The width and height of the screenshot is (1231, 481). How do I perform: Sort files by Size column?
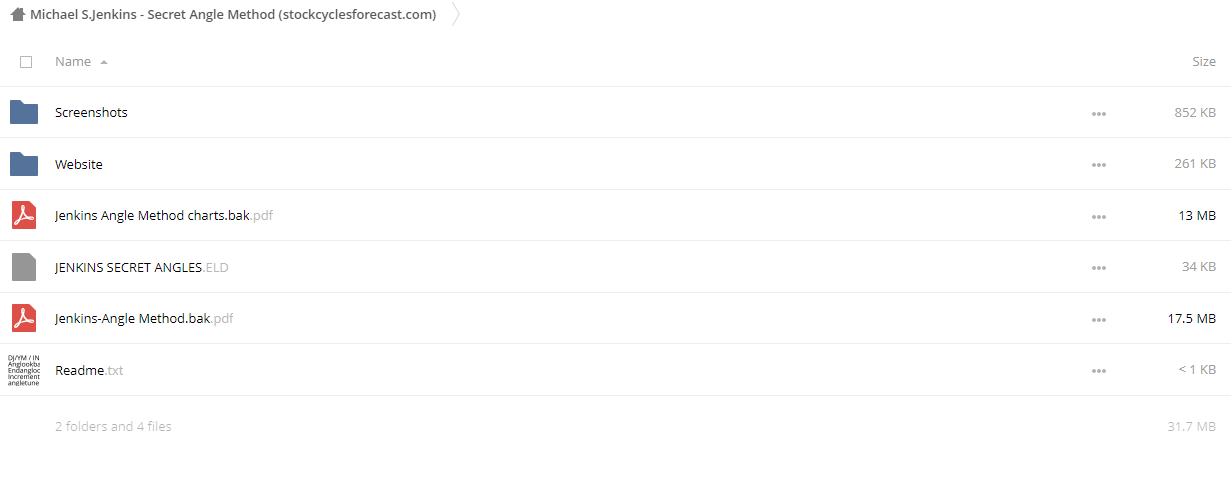coord(1204,62)
